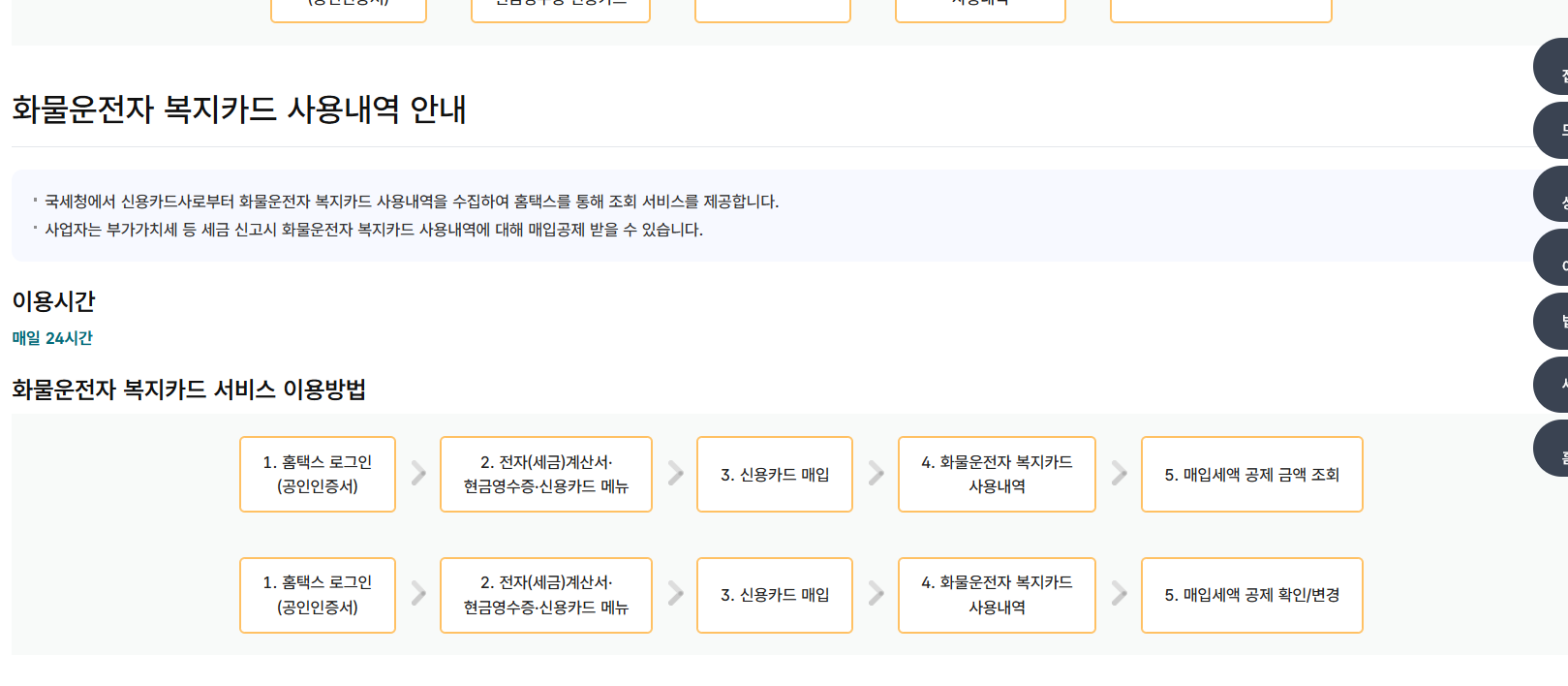Image resolution: width=1568 pixels, height=686 pixels.
Task: Click '4. 화물운전자 복지카드 사용내역' in 확인/변경 row
Action: point(997,595)
